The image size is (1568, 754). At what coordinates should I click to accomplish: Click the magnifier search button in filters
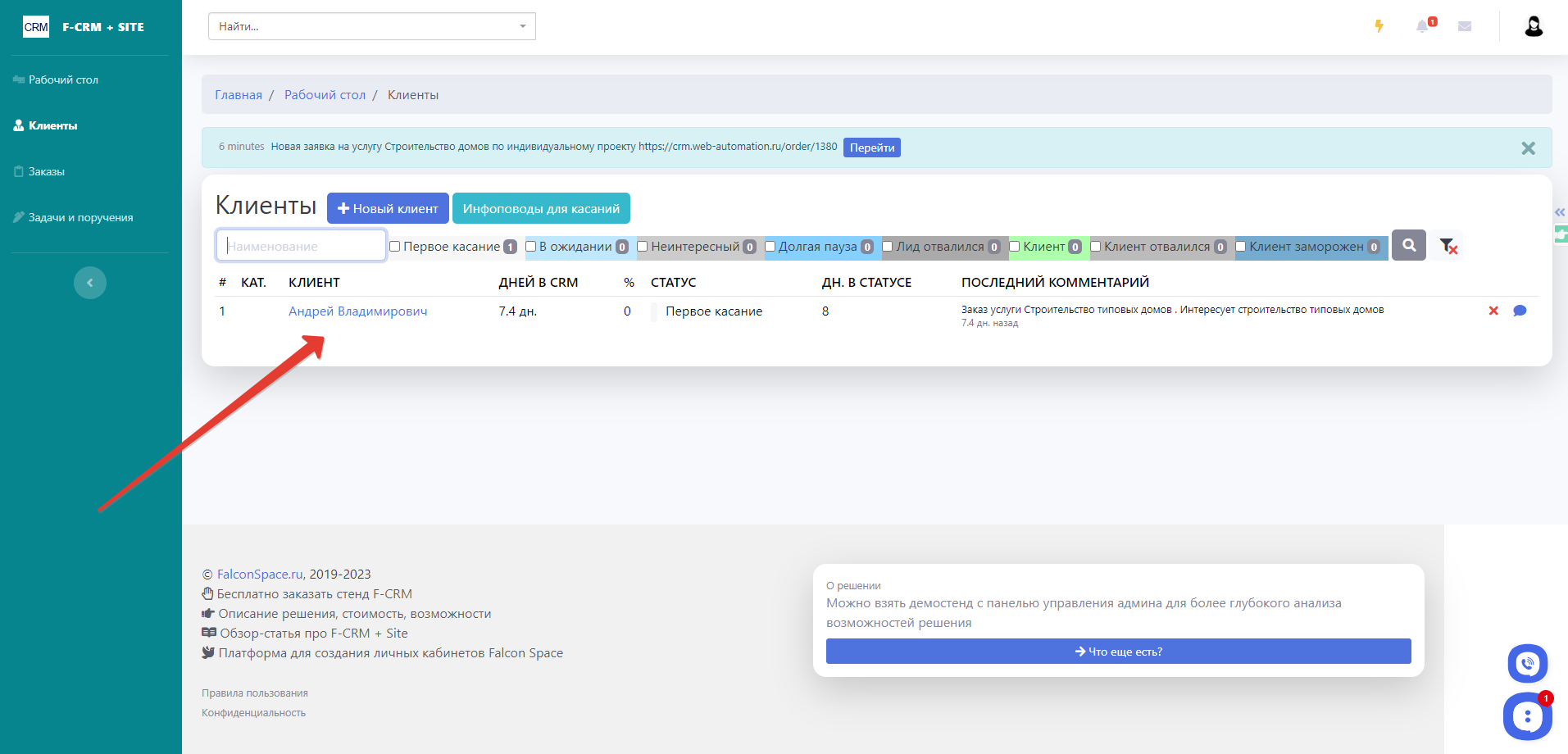pyautogui.click(x=1408, y=245)
